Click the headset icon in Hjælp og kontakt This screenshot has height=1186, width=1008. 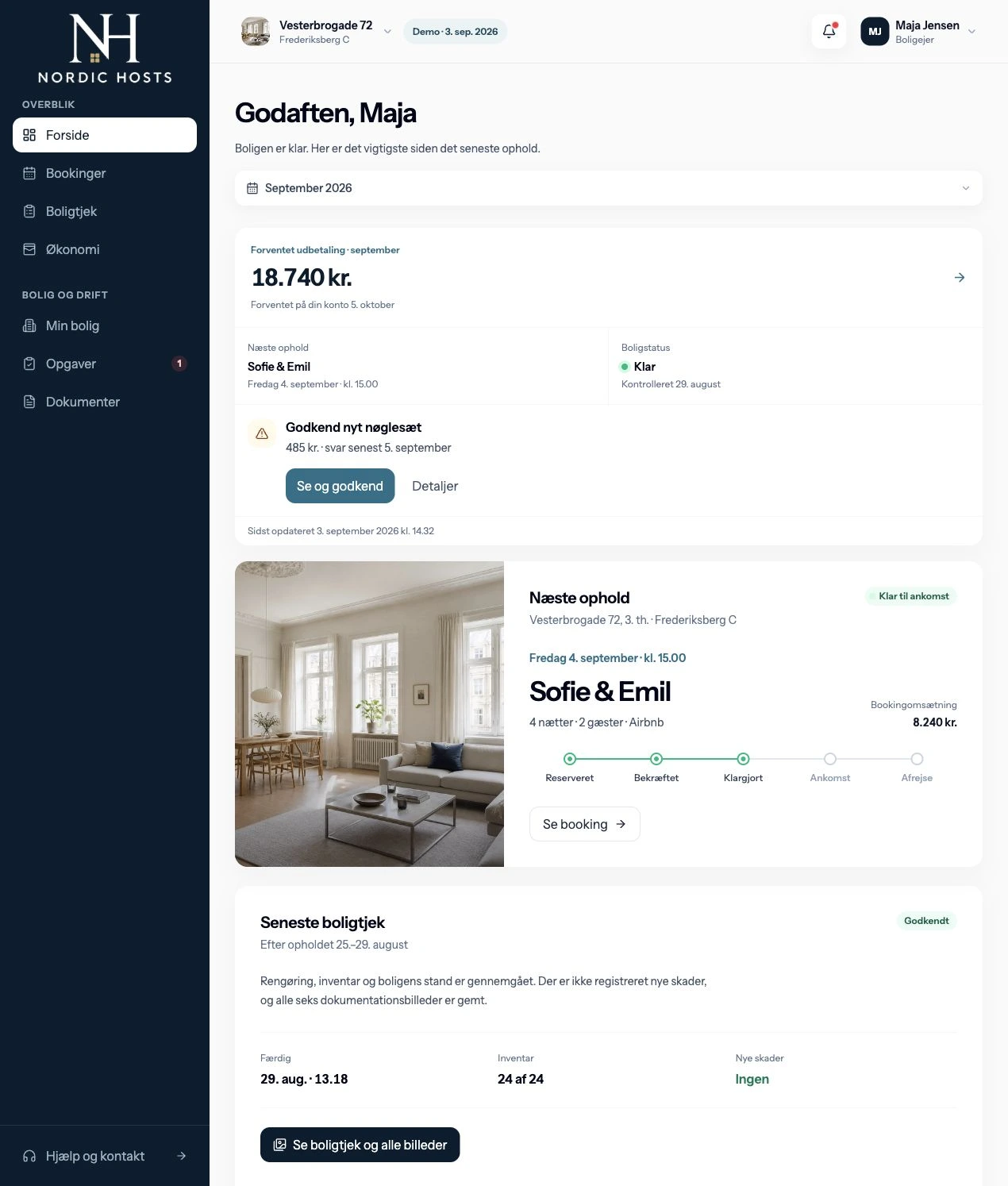(29, 1156)
